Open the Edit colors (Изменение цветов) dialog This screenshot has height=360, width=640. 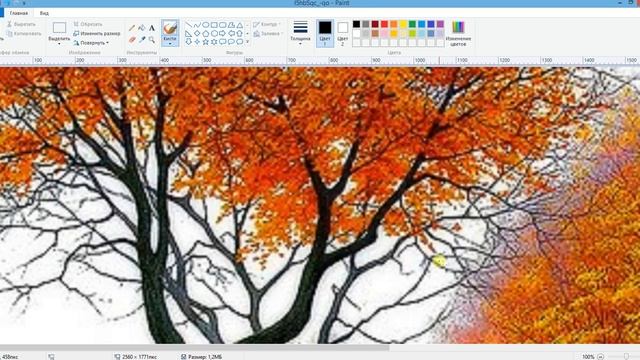[x=458, y=33]
